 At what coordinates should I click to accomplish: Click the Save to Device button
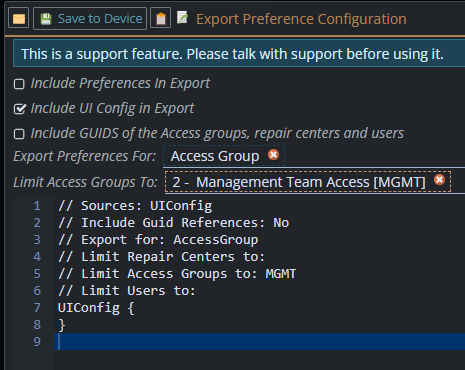90,19
